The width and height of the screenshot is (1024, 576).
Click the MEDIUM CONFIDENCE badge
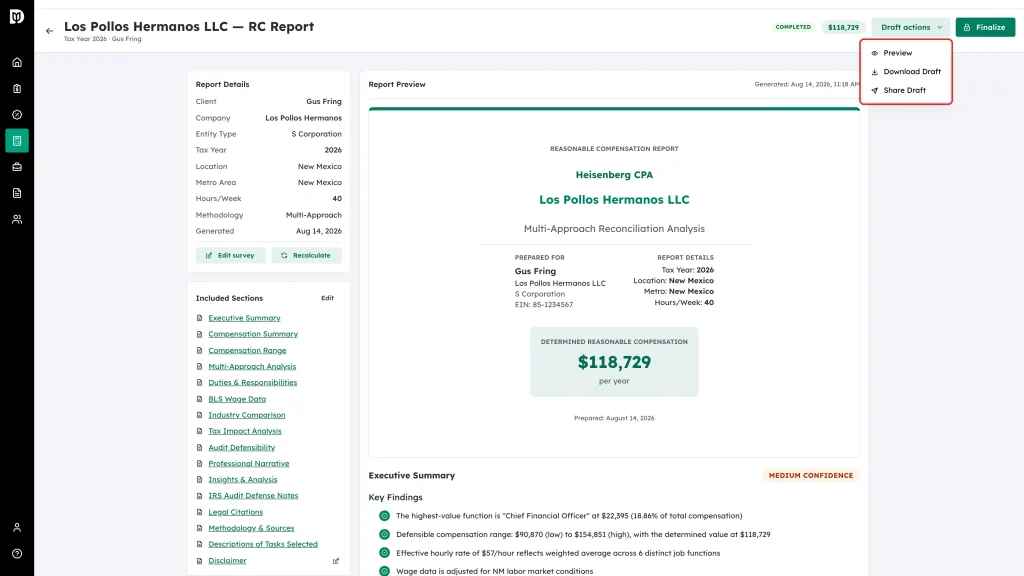coord(810,475)
